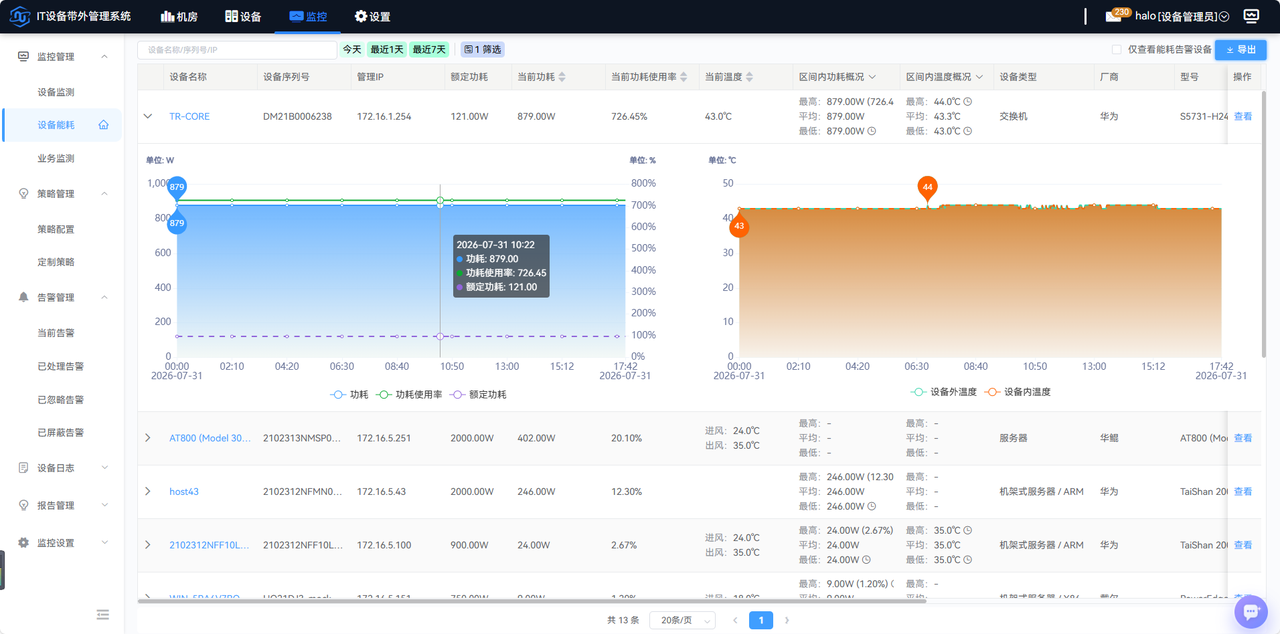Viewport: 1280px width, 634px height.
Task: Expand the AT800 row
Action: coord(148,438)
